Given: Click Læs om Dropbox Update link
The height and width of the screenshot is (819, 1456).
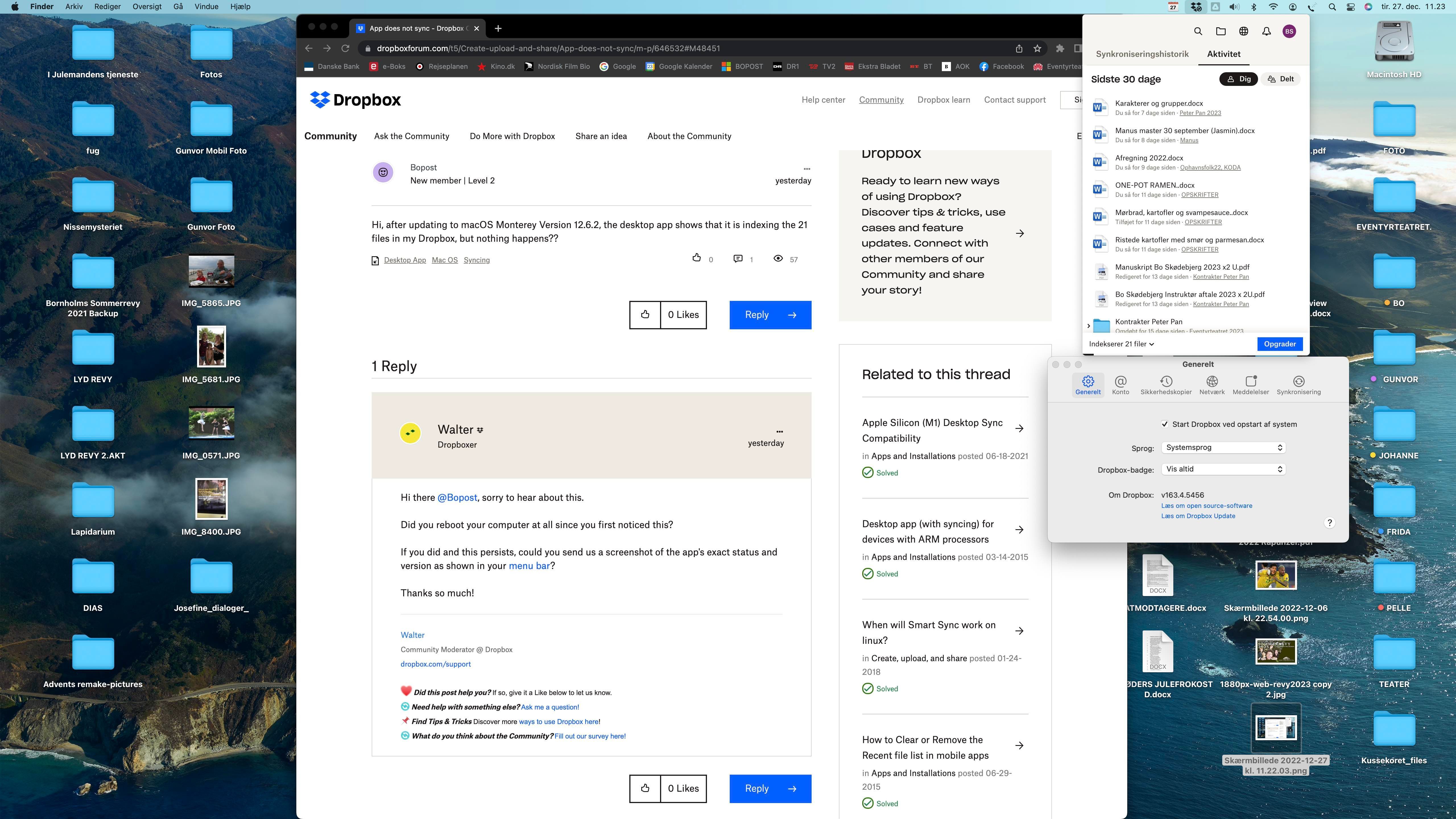Looking at the screenshot, I should pyautogui.click(x=1198, y=516).
